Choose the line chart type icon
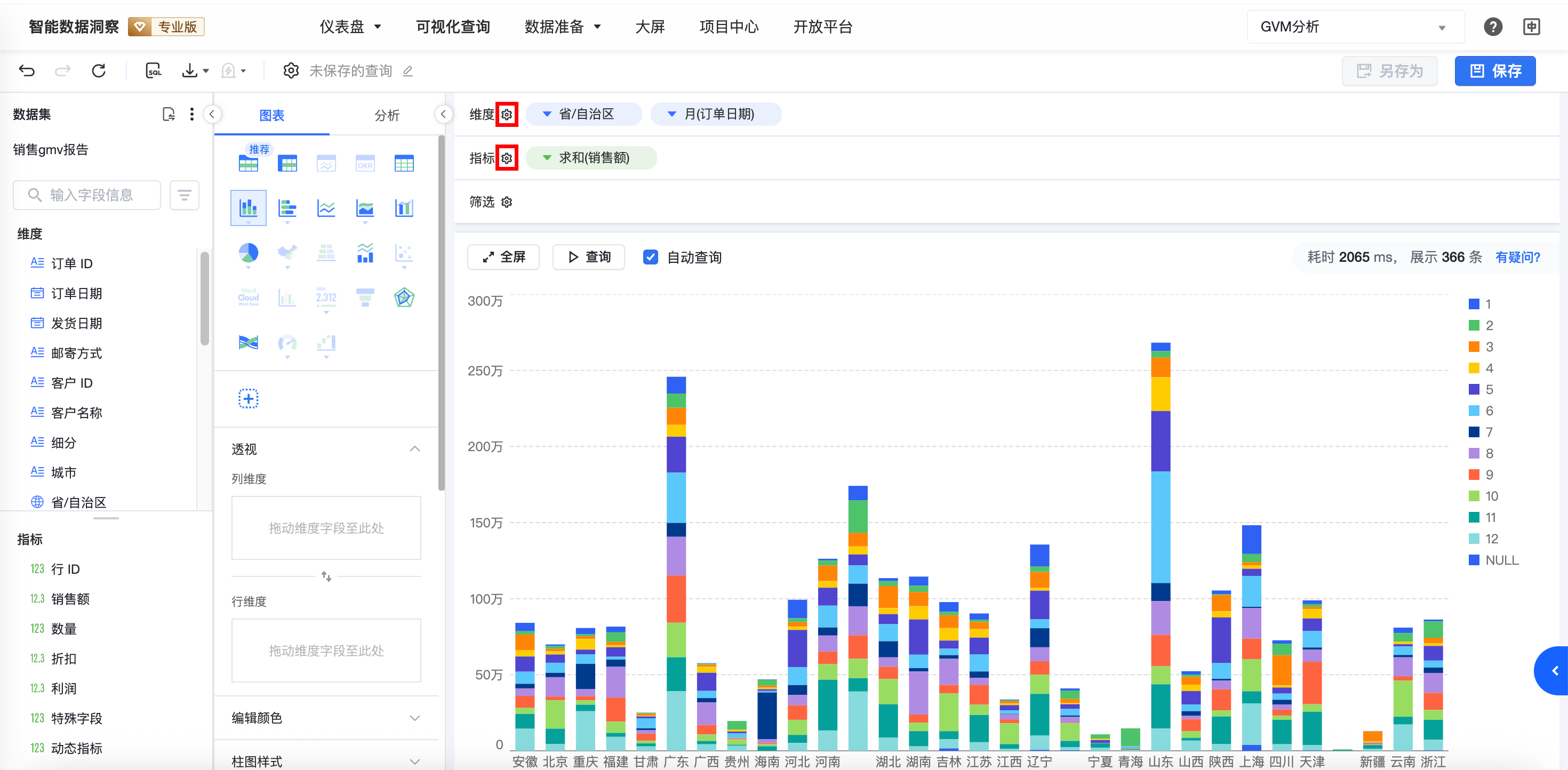The image size is (1568, 770). tap(326, 208)
